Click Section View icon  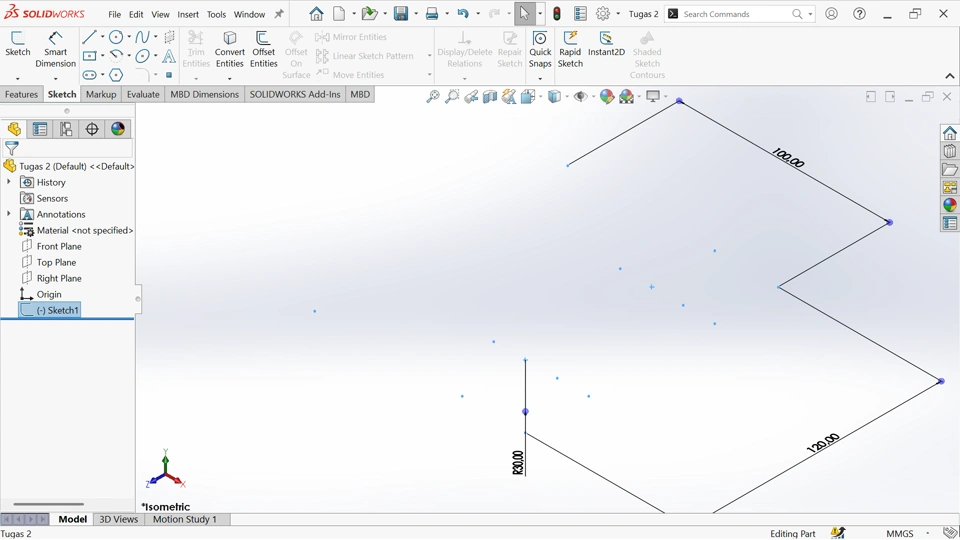click(x=490, y=97)
